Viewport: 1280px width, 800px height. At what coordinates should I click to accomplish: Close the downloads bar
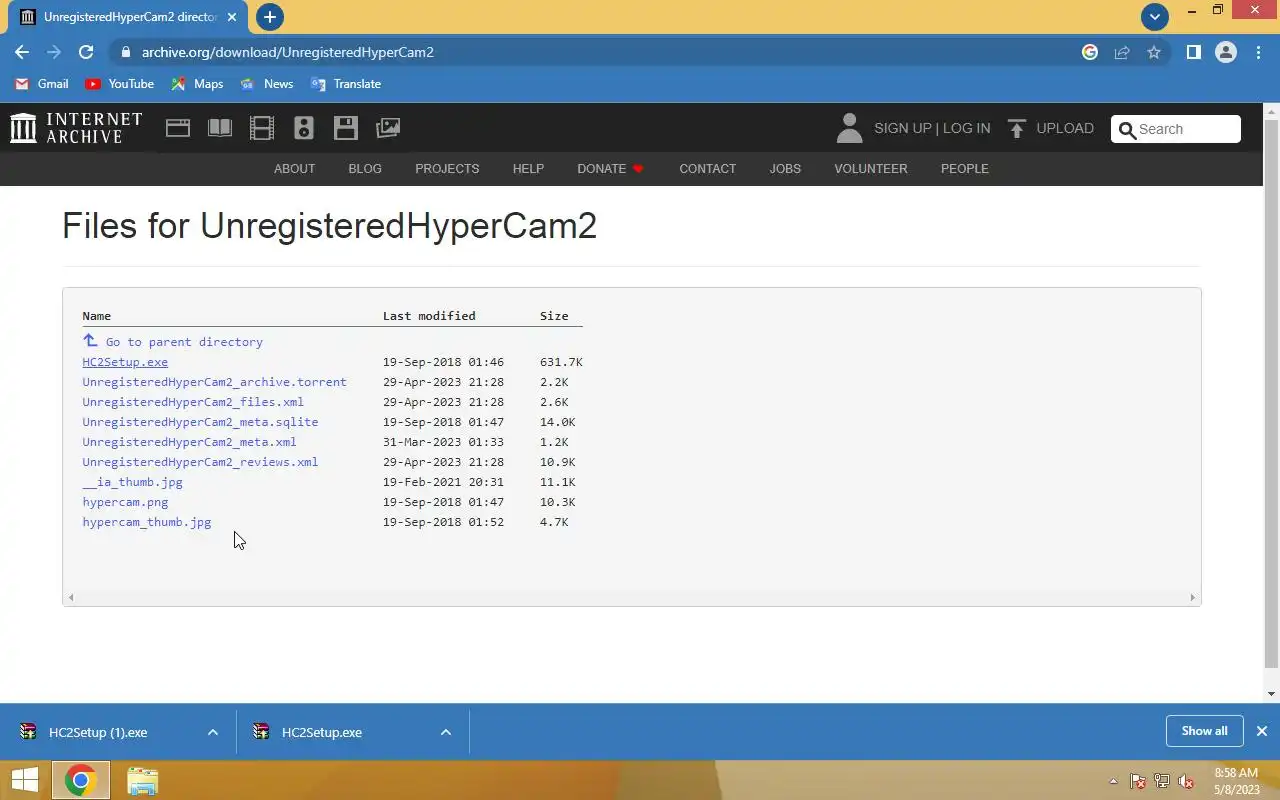(1262, 731)
